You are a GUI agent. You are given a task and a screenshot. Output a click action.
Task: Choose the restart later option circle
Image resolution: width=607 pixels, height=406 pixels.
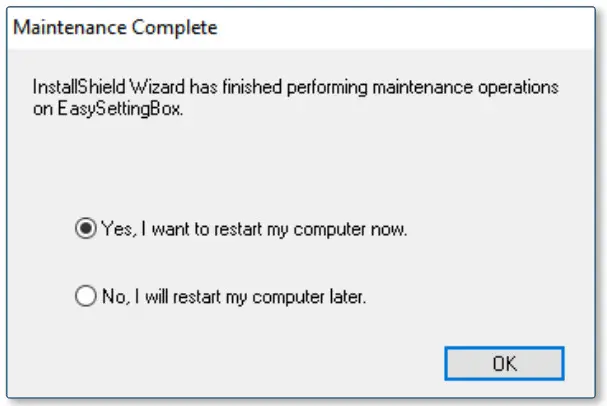85,296
